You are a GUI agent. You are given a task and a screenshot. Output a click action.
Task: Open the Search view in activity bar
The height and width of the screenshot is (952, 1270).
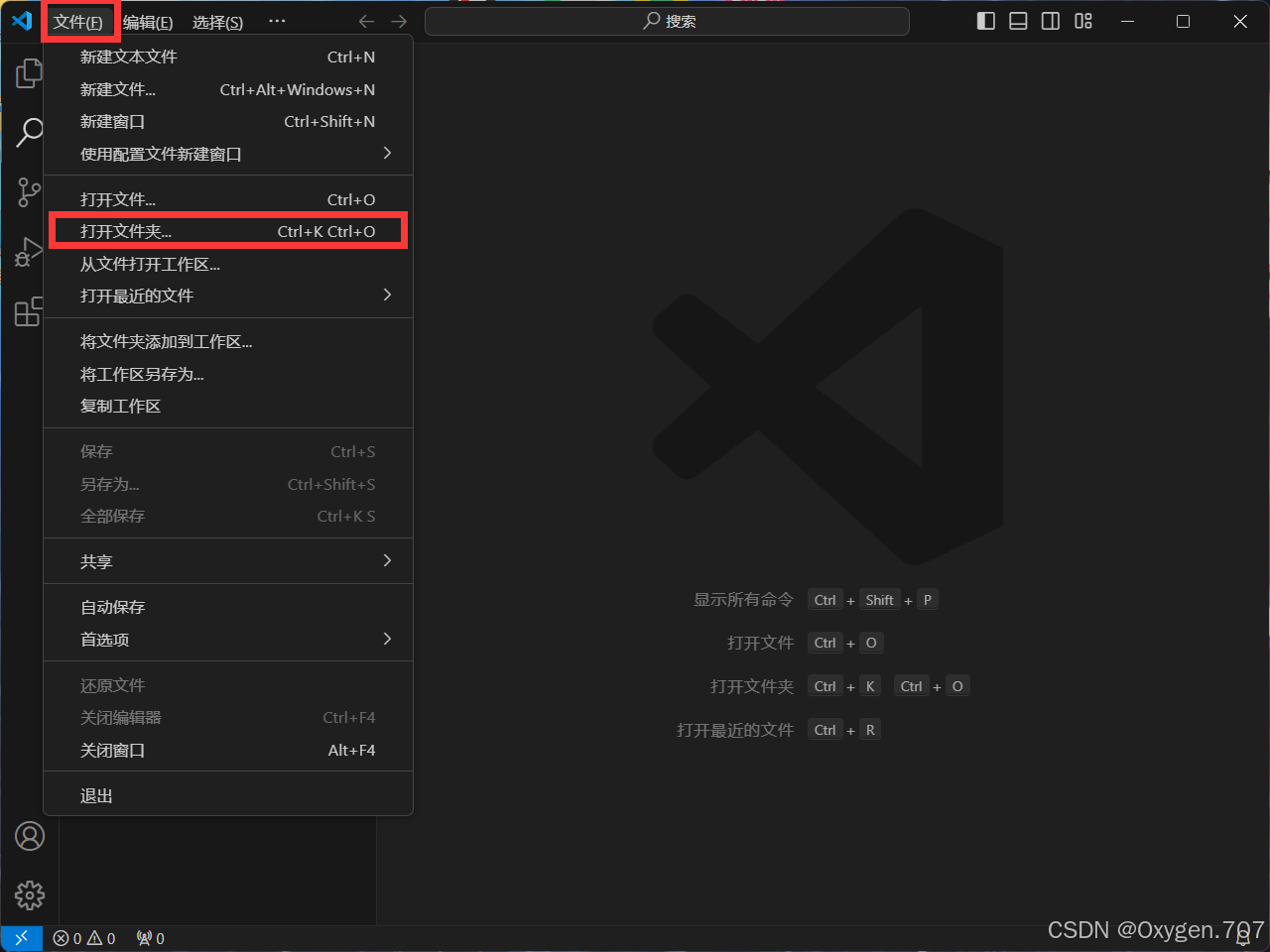coord(30,132)
